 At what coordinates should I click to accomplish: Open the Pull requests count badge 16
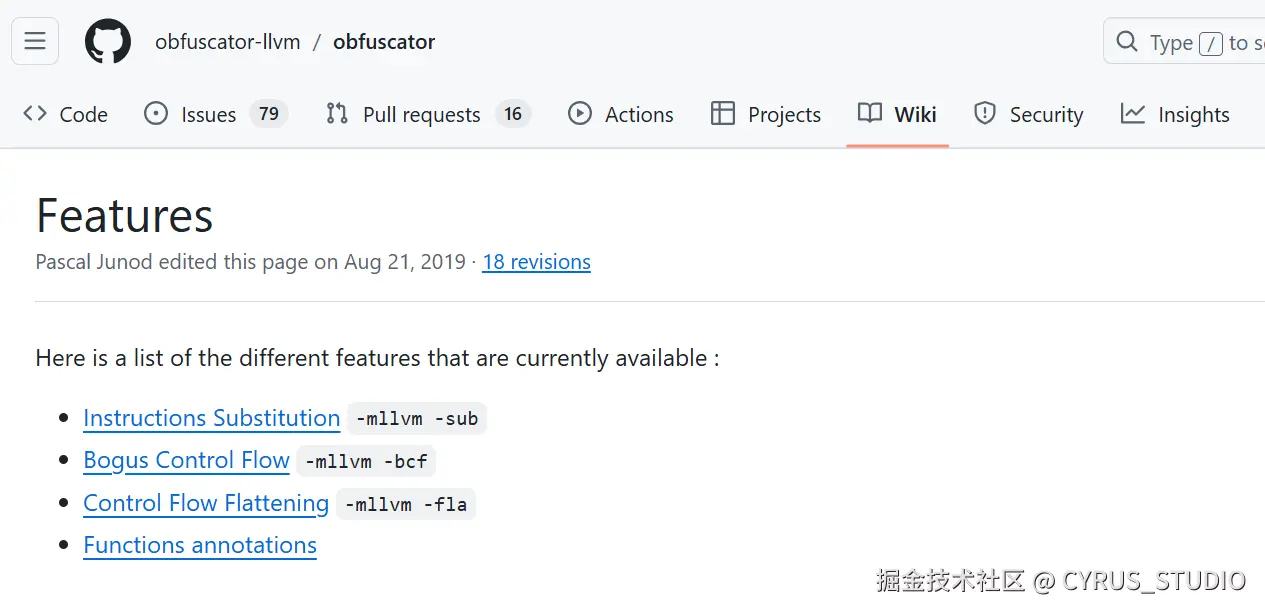(x=513, y=114)
